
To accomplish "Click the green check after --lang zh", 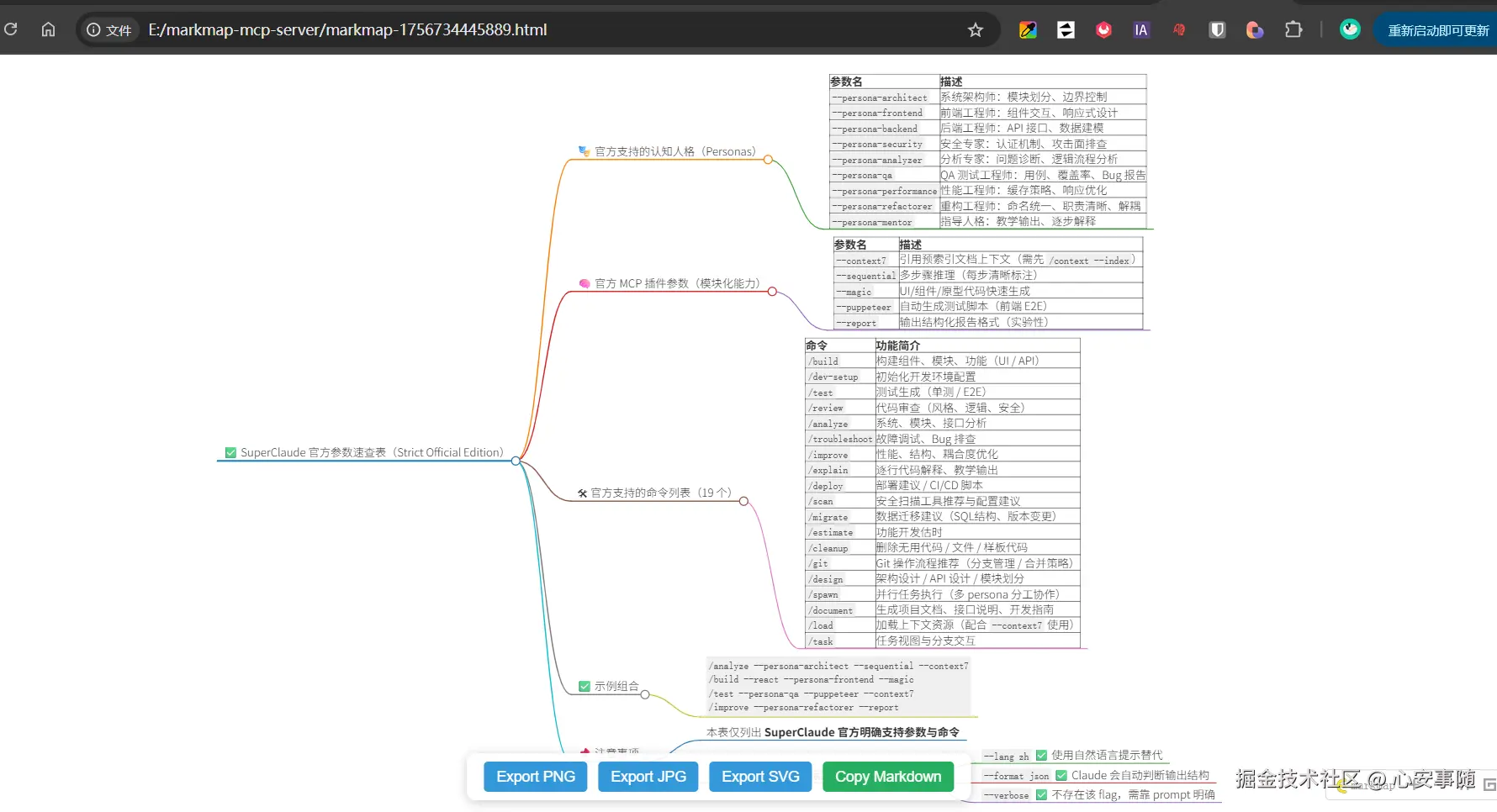I will (1041, 755).
